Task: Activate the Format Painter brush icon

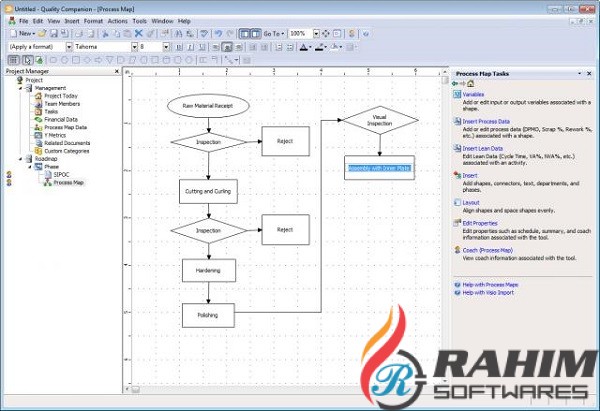Action: click(150, 34)
